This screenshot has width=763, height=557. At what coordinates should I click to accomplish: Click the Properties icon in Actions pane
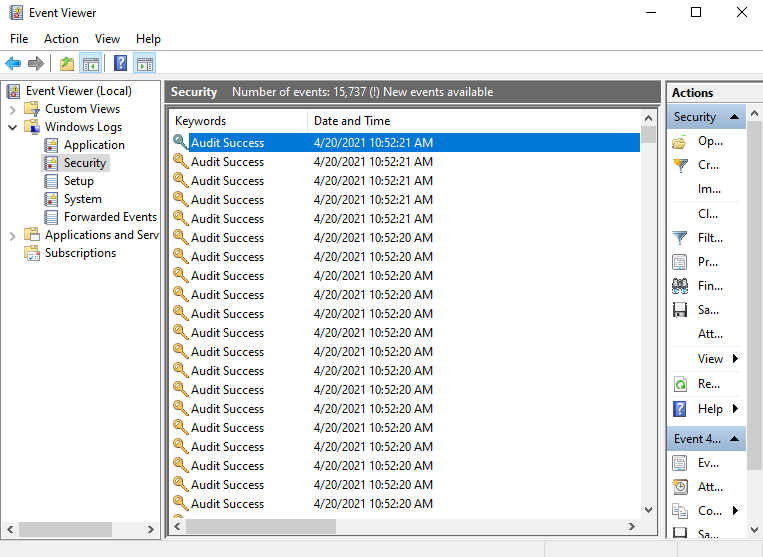[679, 262]
